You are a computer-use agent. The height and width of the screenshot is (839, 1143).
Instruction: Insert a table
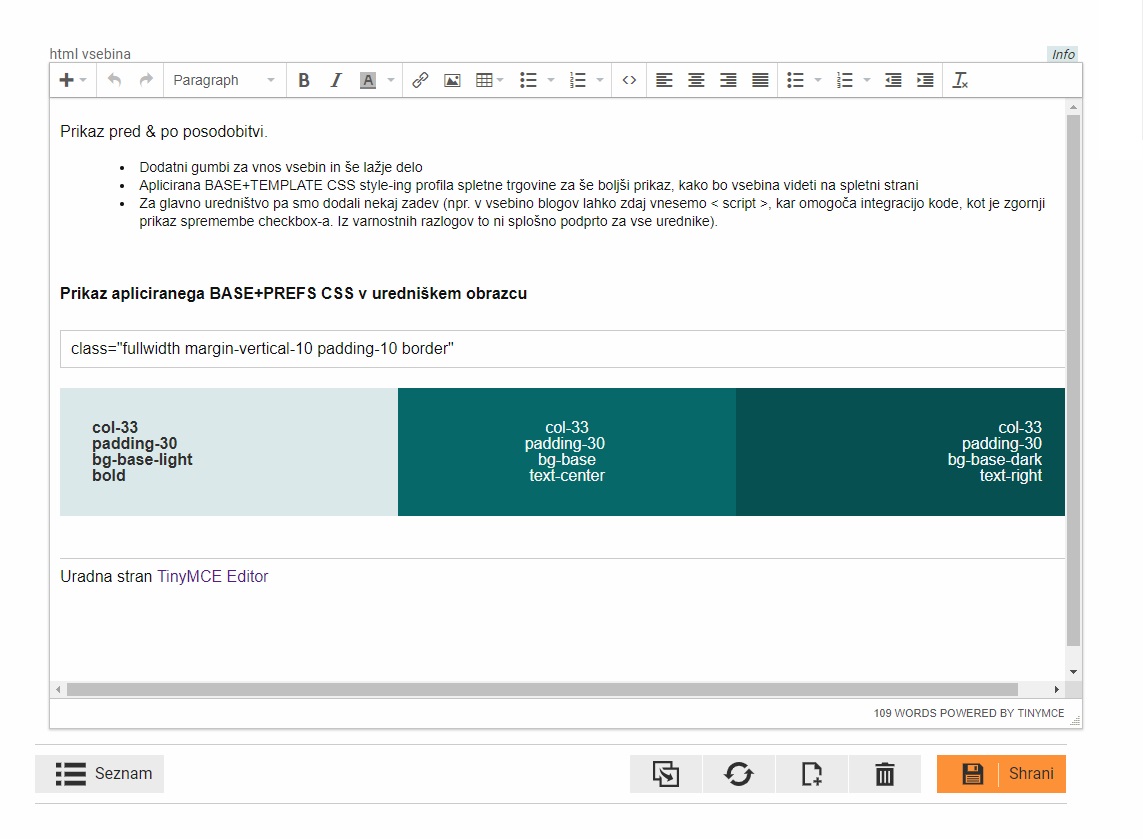pos(485,80)
